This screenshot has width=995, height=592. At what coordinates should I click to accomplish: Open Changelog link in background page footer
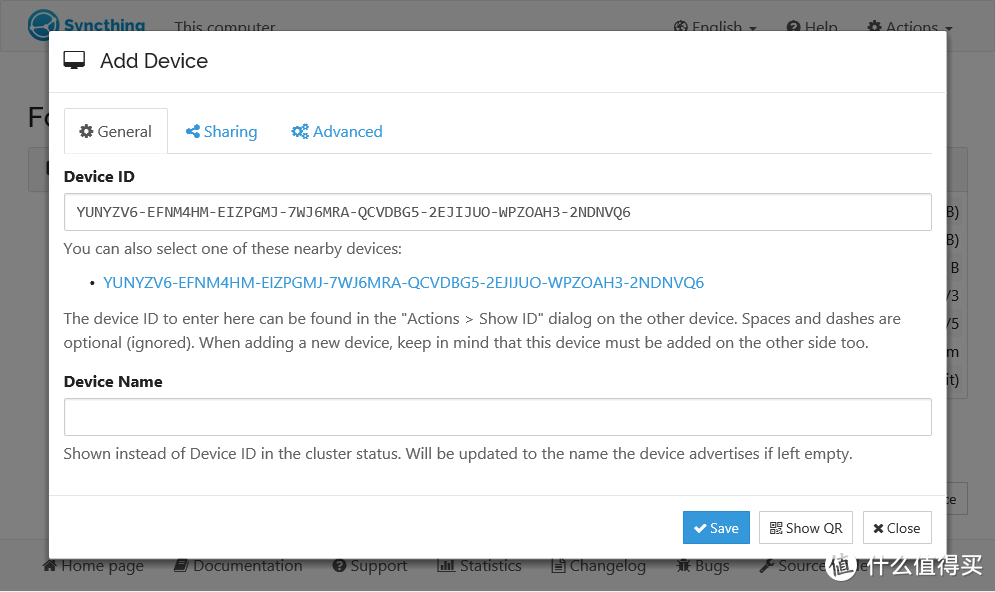pyautogui.click(x=598, y=565)
